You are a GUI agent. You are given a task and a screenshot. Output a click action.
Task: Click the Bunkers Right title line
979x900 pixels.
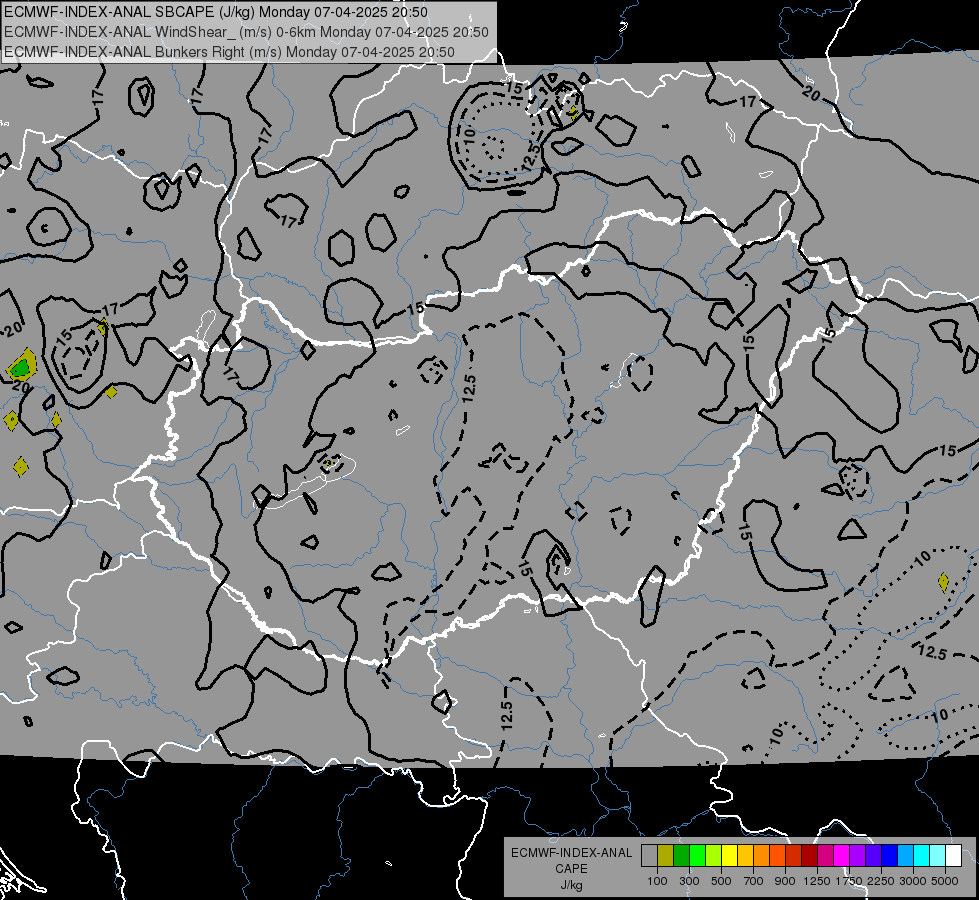coord(229,52)
